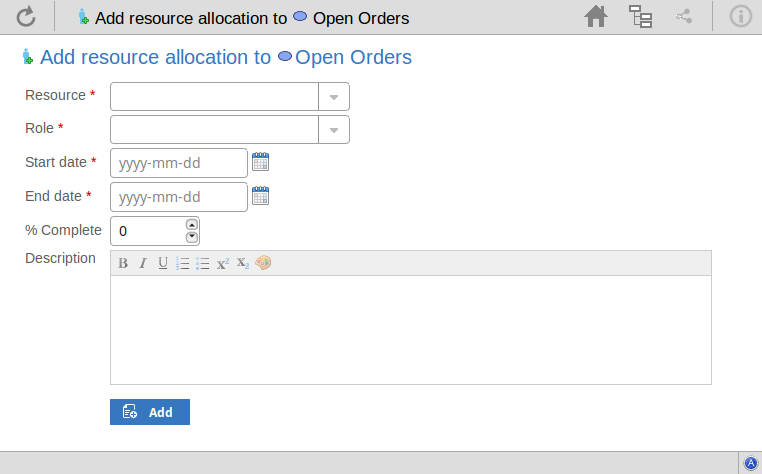The image size is (762, 474).
Task: Toggle italic formatting in Description editor
Action: pyautogui.click(x=143, y=263)
